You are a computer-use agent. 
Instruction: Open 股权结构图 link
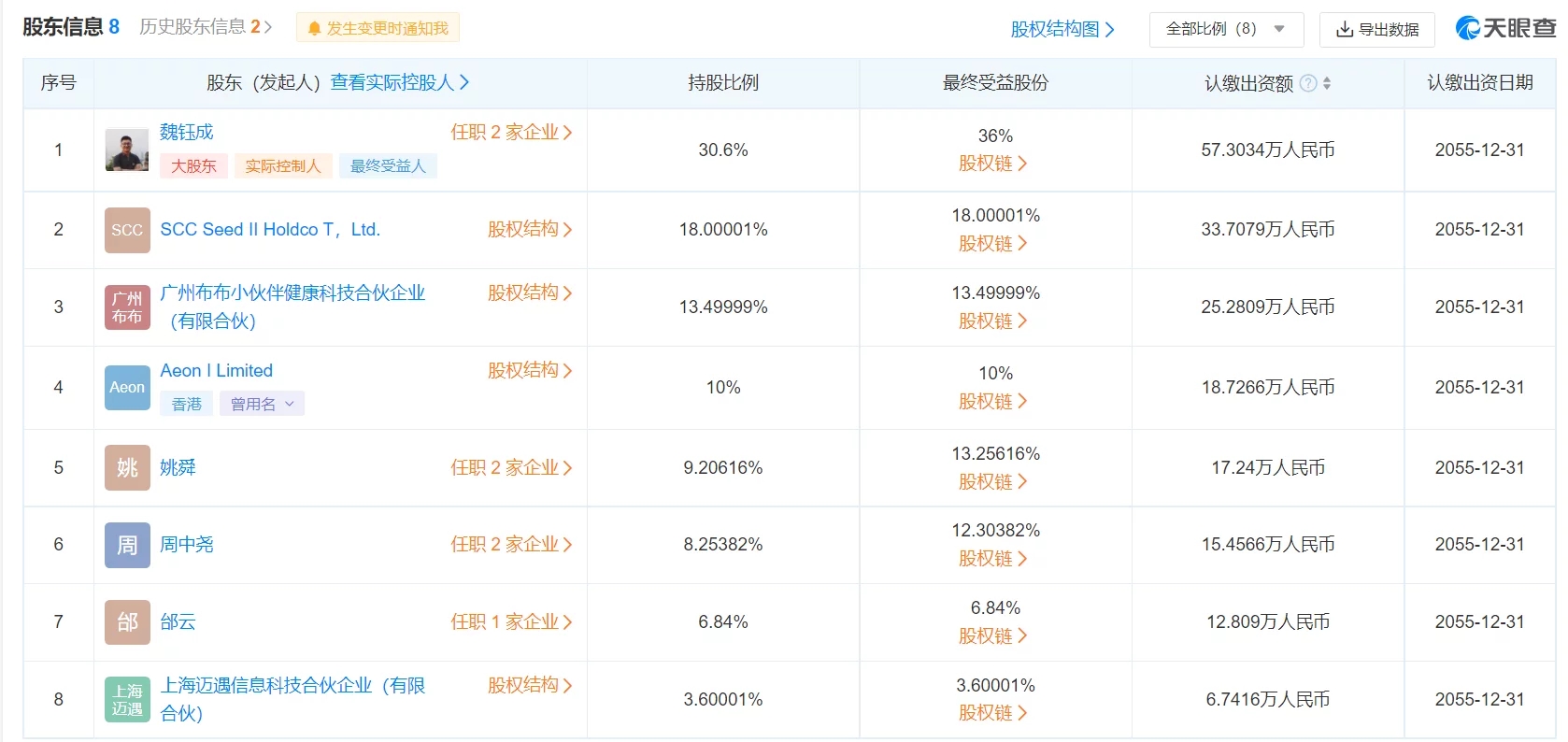[1062, 29]
